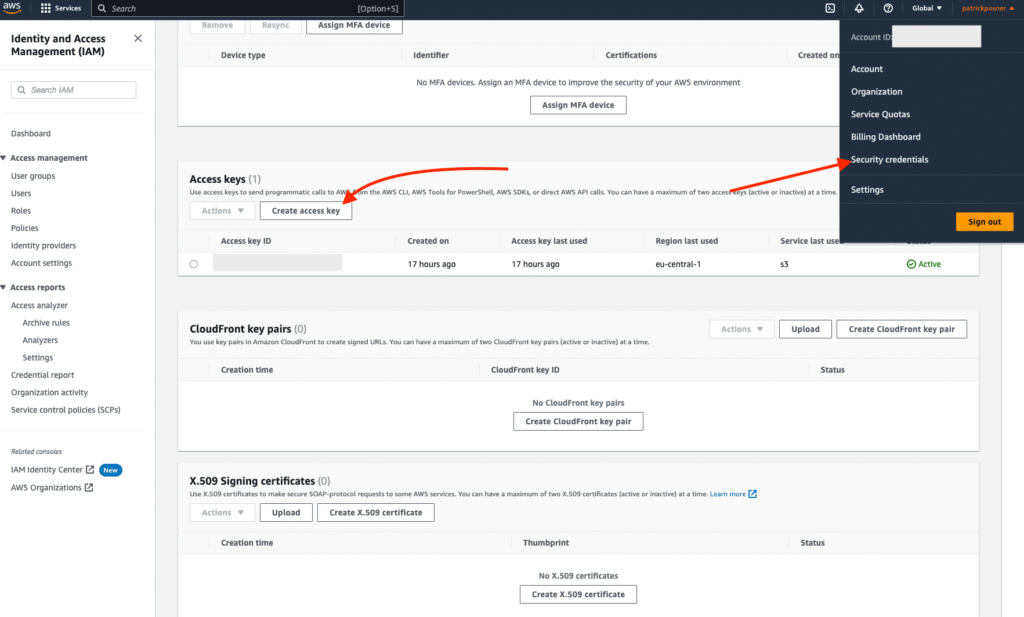Click Create X.509 certificate in empty table
This screenshot has width=1024, height=617.
coord(578,595)
